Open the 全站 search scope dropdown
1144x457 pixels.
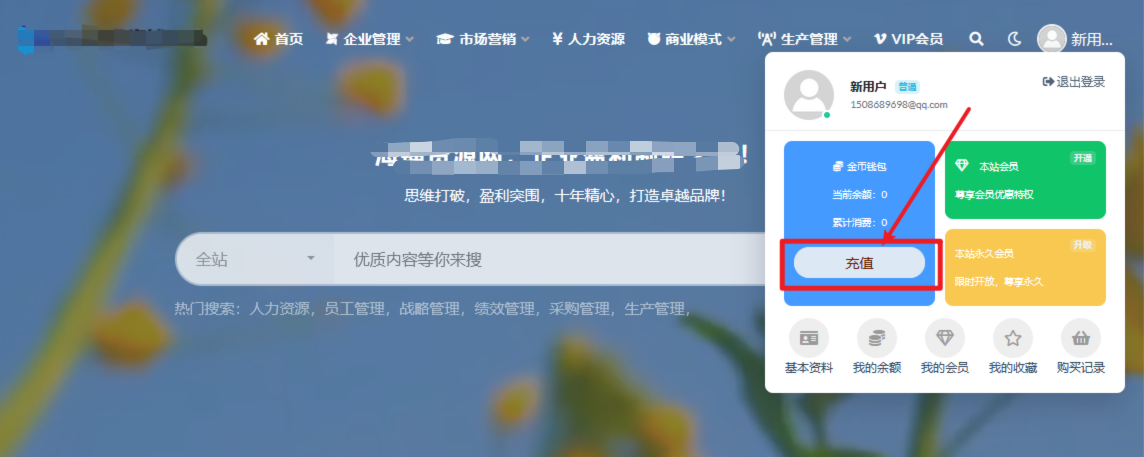pyautogui.click(x=255, y=259)
